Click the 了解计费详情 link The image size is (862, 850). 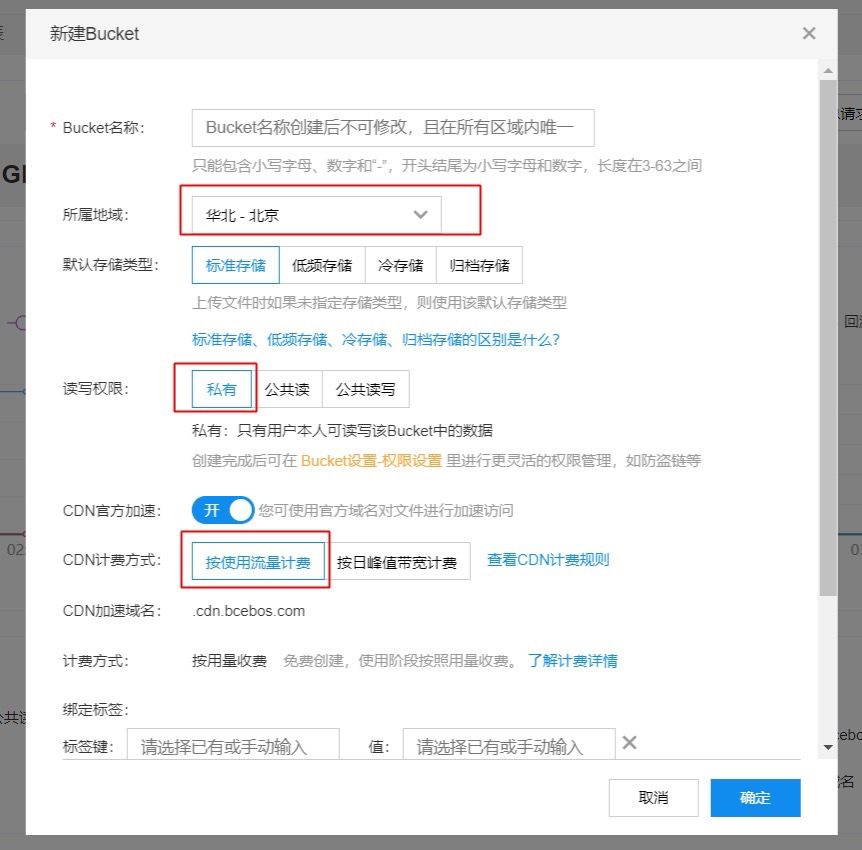[x=572, y=660]
